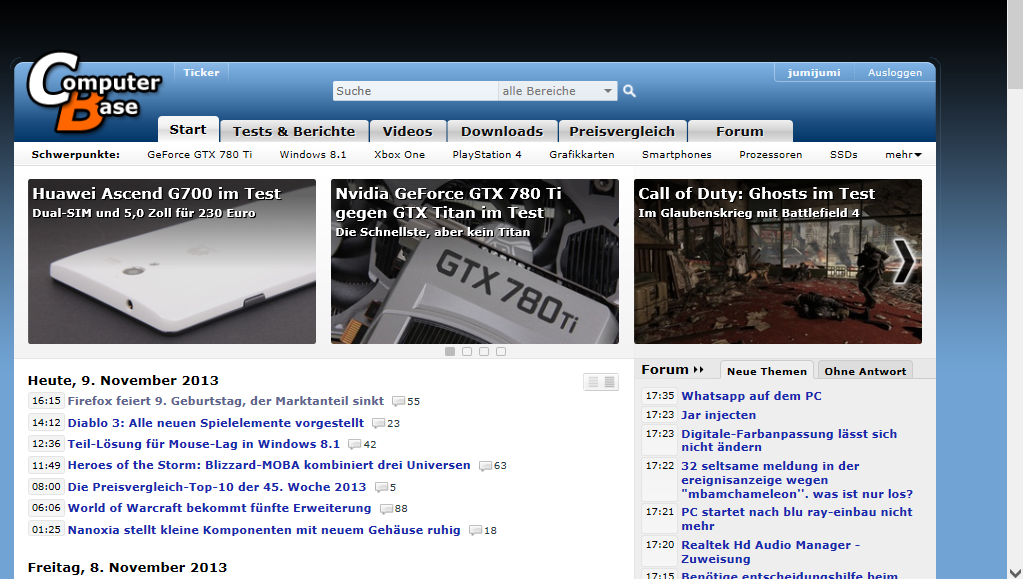The width and height of the screenshot is (1023, 579).
Task: Select fourth carousel page indicator
Action: click(500, 351)
